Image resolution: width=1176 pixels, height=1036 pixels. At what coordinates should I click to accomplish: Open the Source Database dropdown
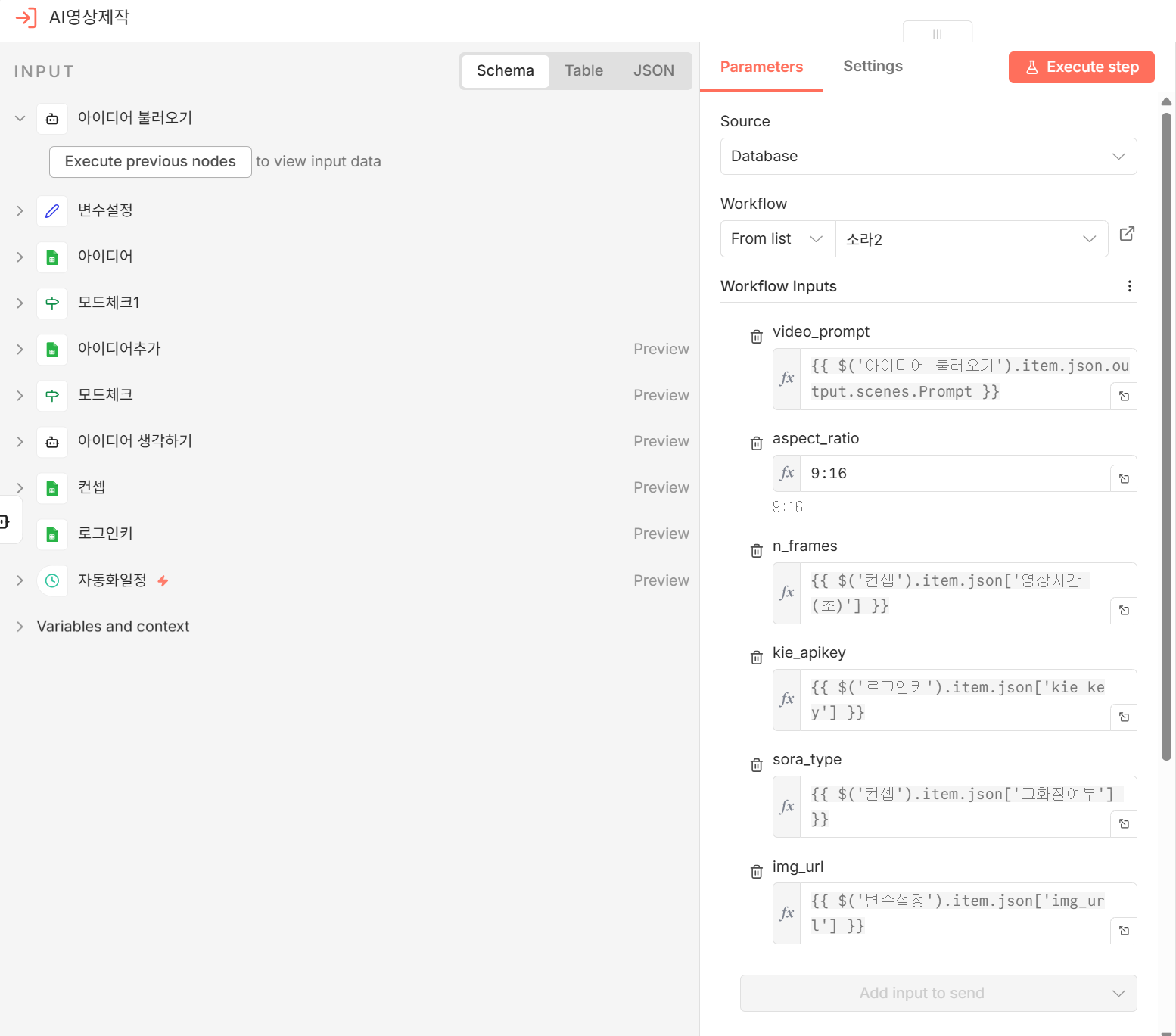click(x=929, y=157)
